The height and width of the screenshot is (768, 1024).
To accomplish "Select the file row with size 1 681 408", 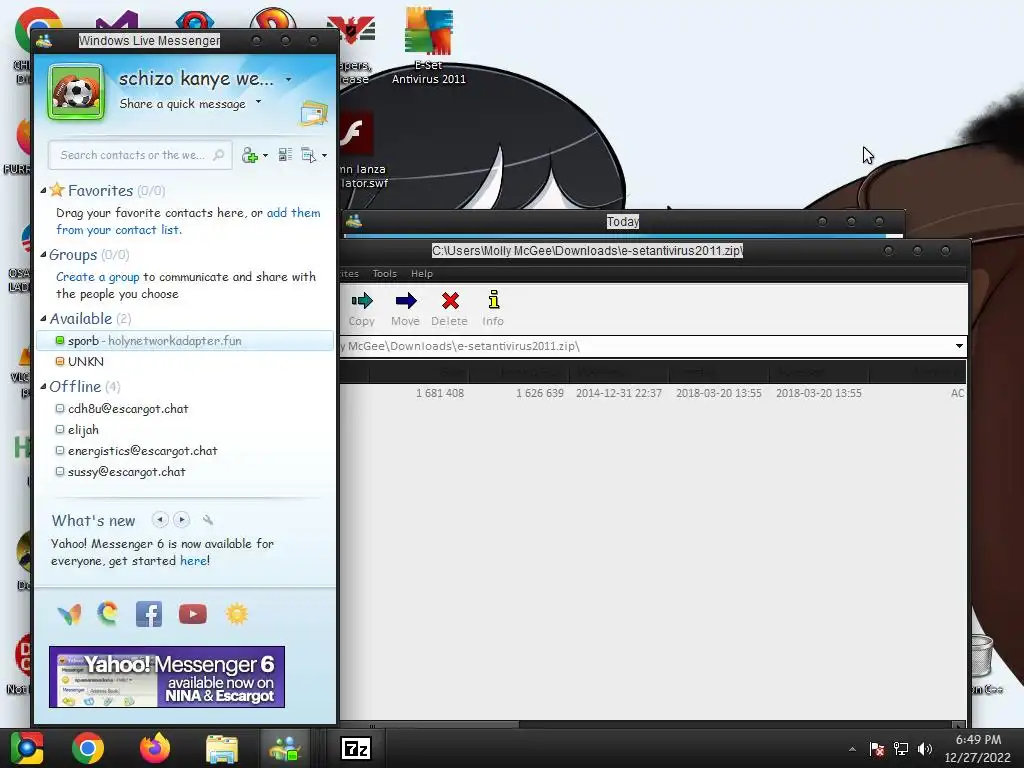I will tap(653, 393).
